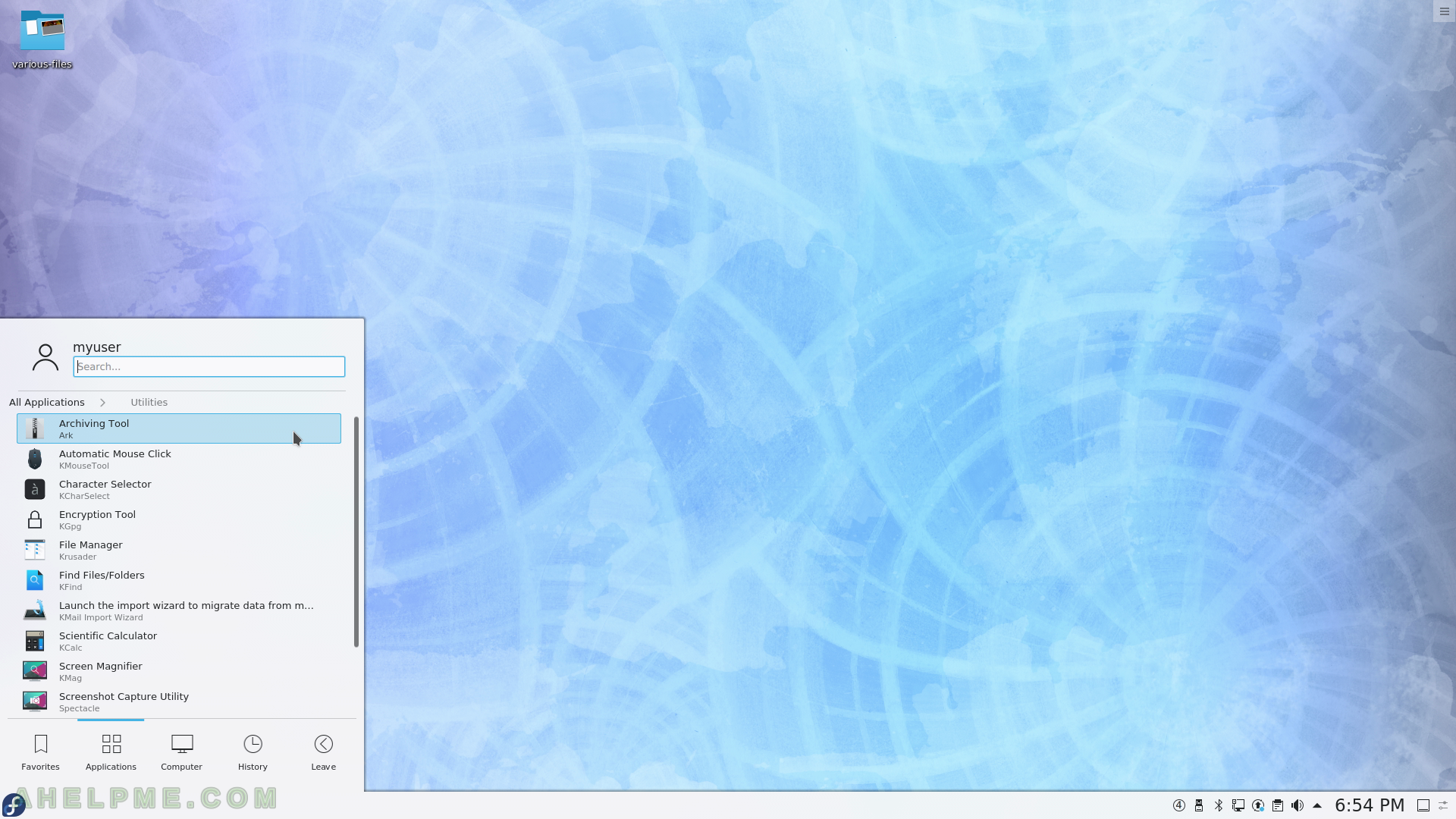Open the Bluetooth tray icon
1456x819 pixels.
(1219, 805)
